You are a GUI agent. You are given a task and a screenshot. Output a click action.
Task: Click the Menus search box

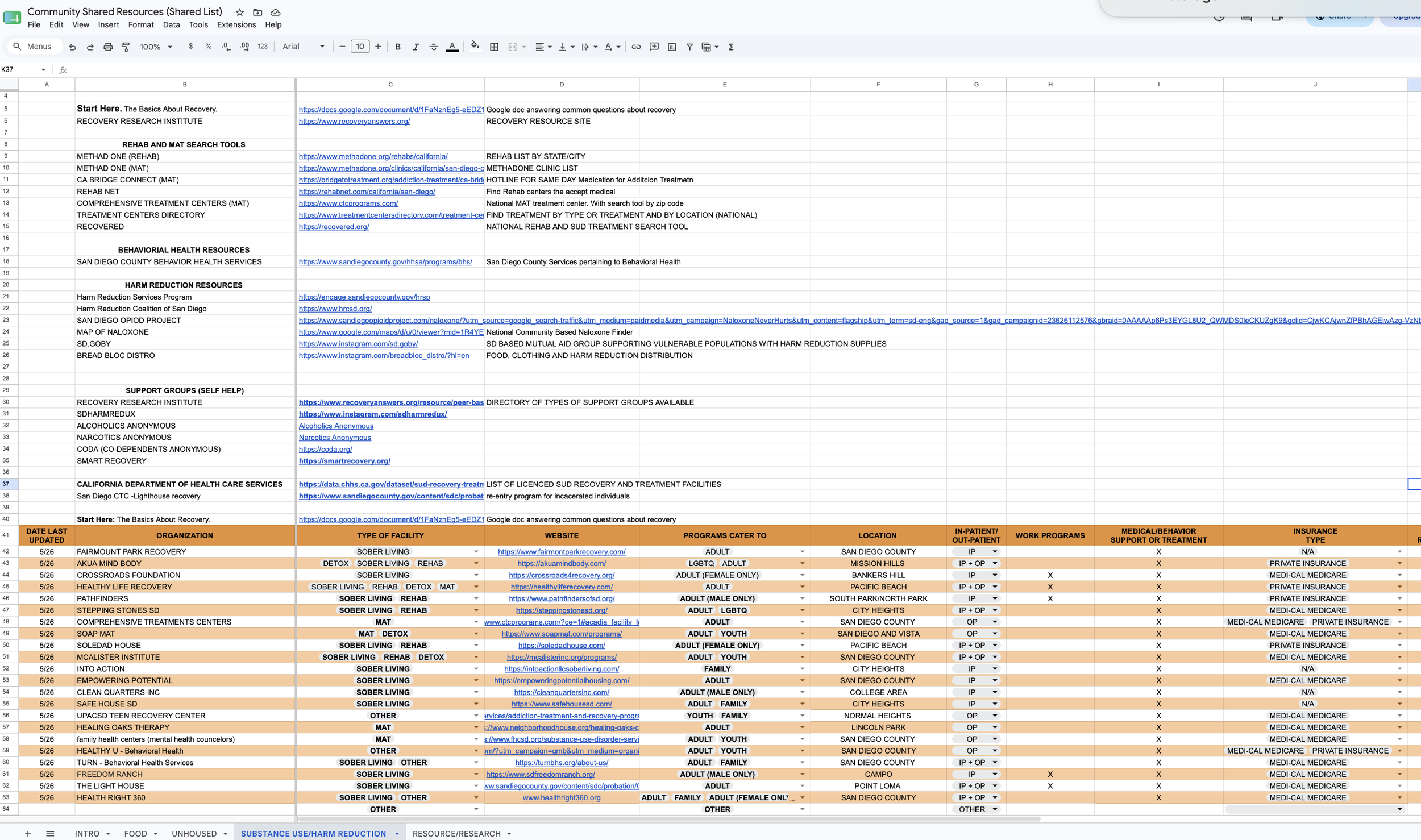34,47
